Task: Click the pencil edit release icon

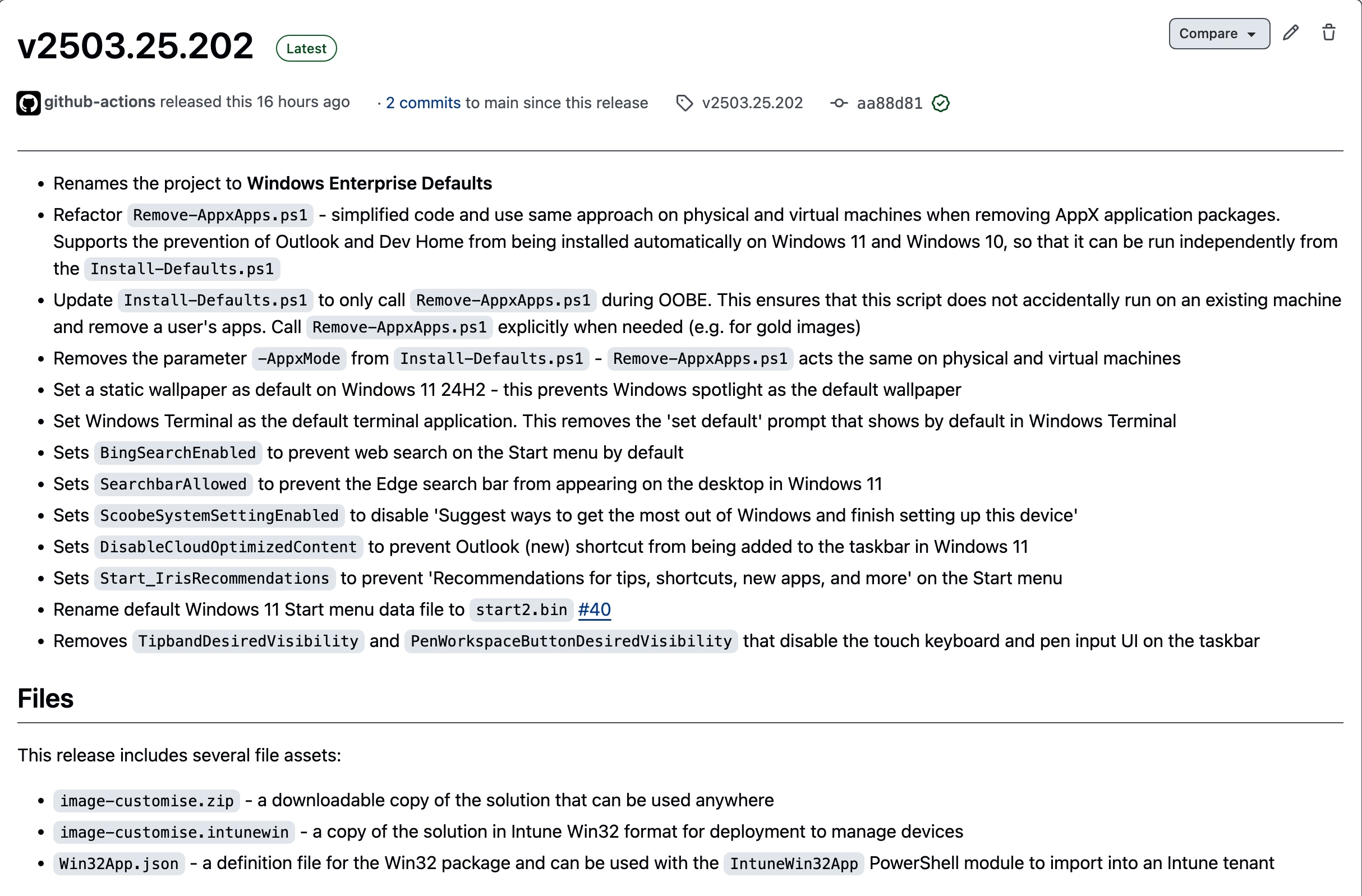Action: click(x=1290, y=33)
